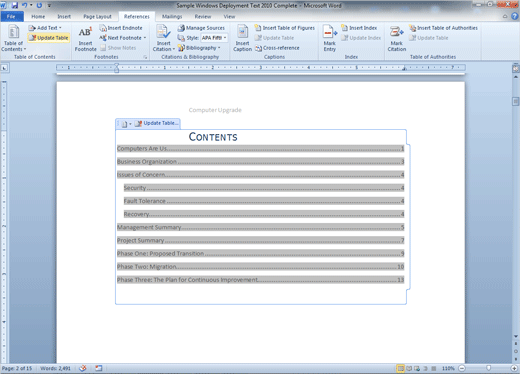Click the zoom slider handle
This screenshot has height=374, width=520.
click(x=489, y=368)
